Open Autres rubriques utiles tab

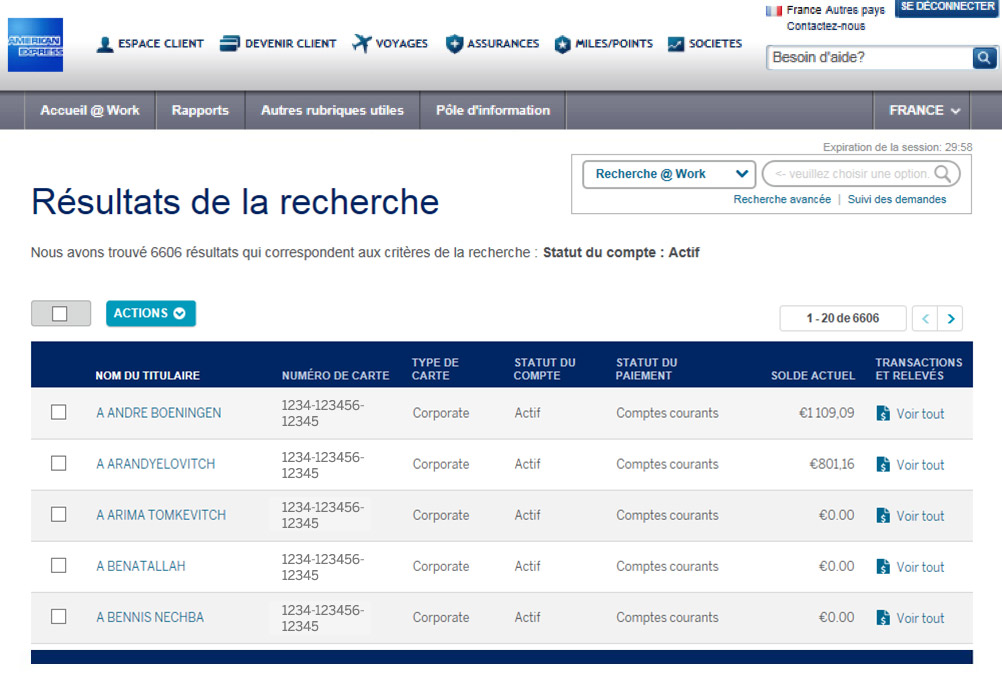332,110
